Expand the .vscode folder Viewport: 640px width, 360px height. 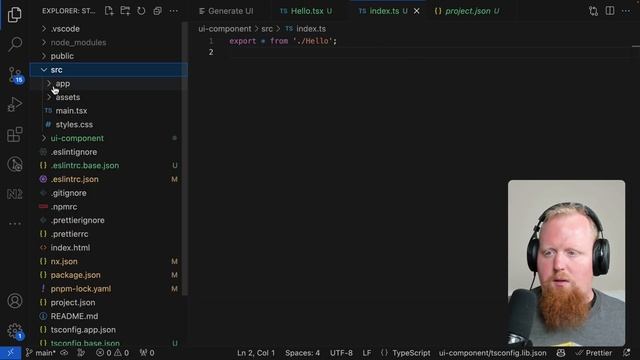pyautogui.click(x=109, y=29)
